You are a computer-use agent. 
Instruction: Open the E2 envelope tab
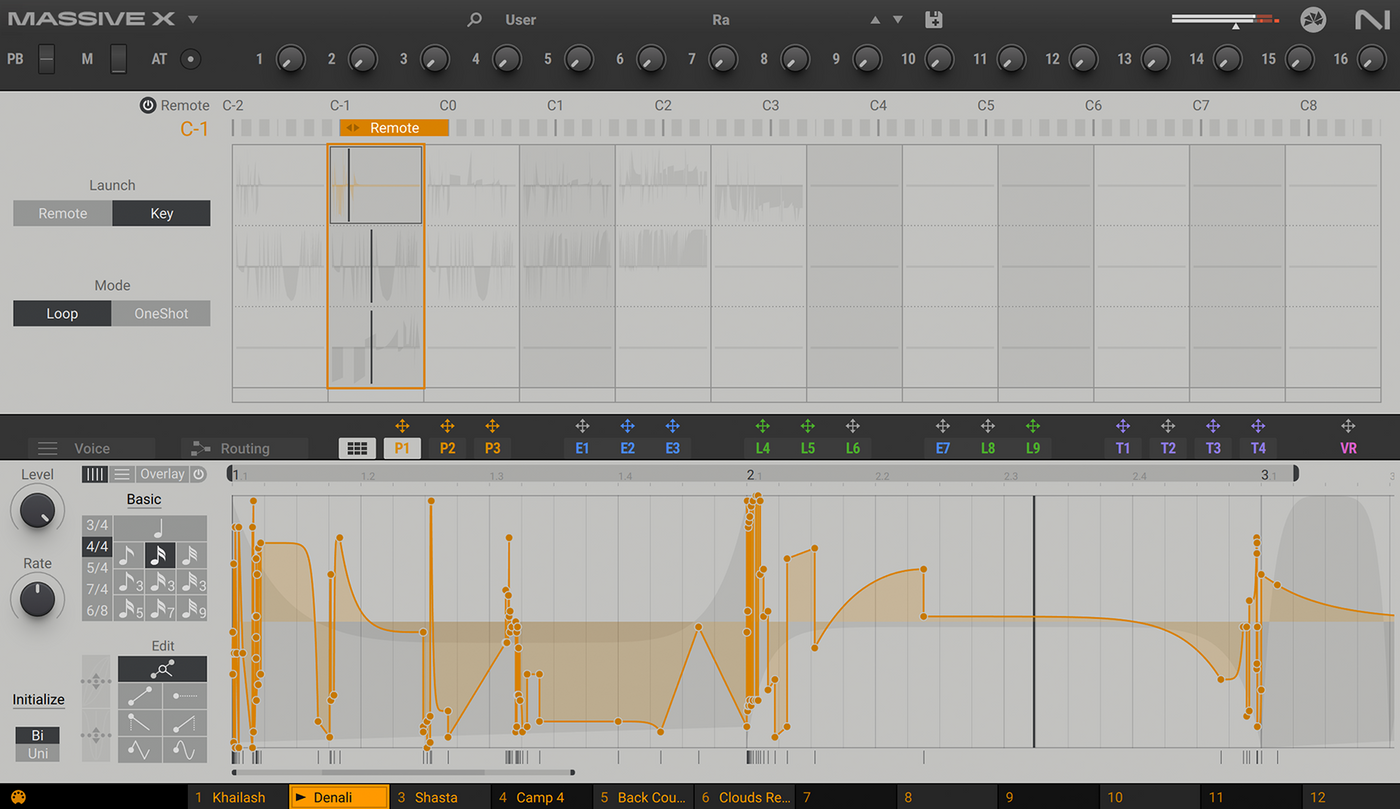coord(627,448)
